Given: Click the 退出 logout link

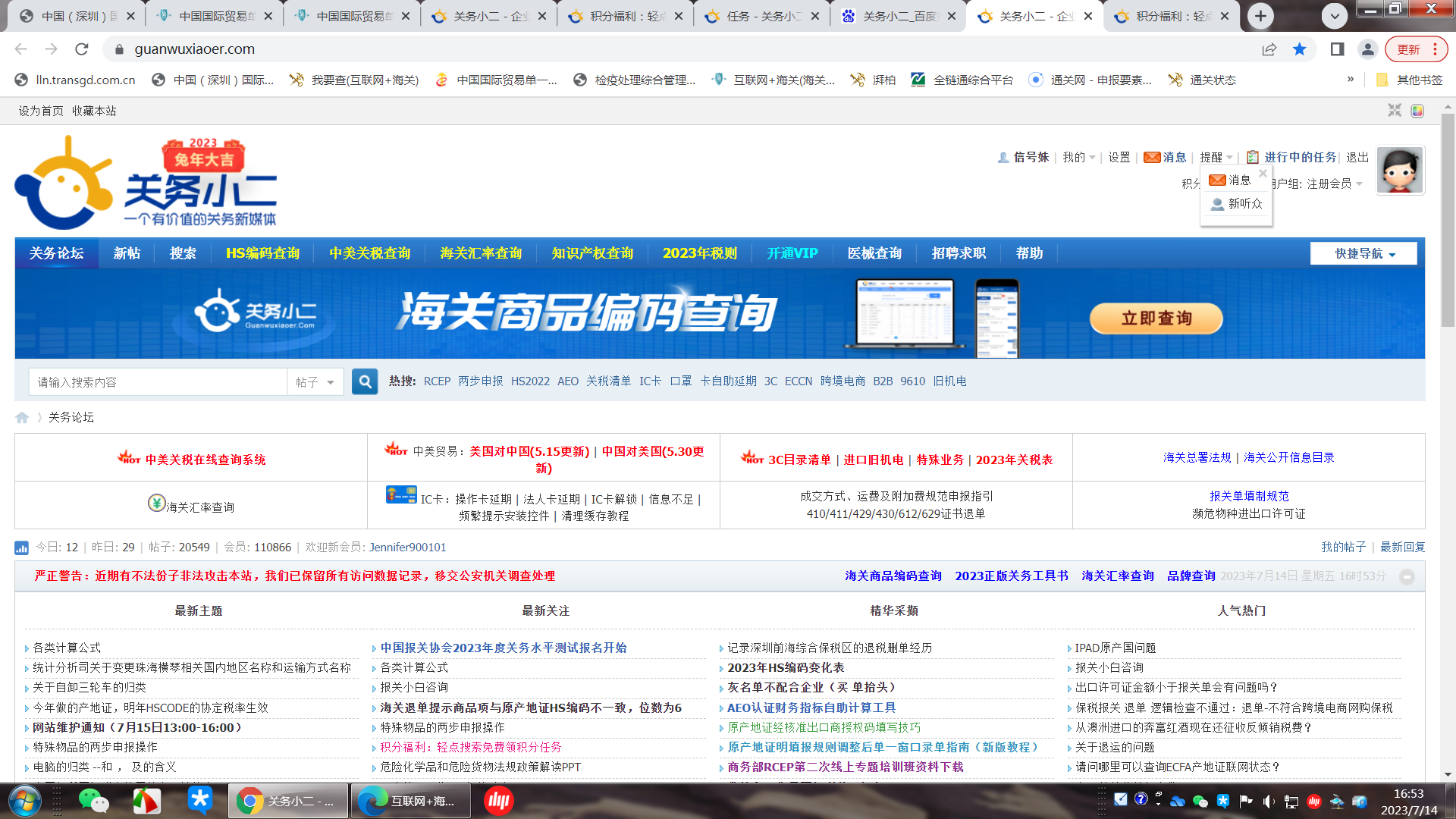Looking at the screenshot, I should tap(1357, 157).
